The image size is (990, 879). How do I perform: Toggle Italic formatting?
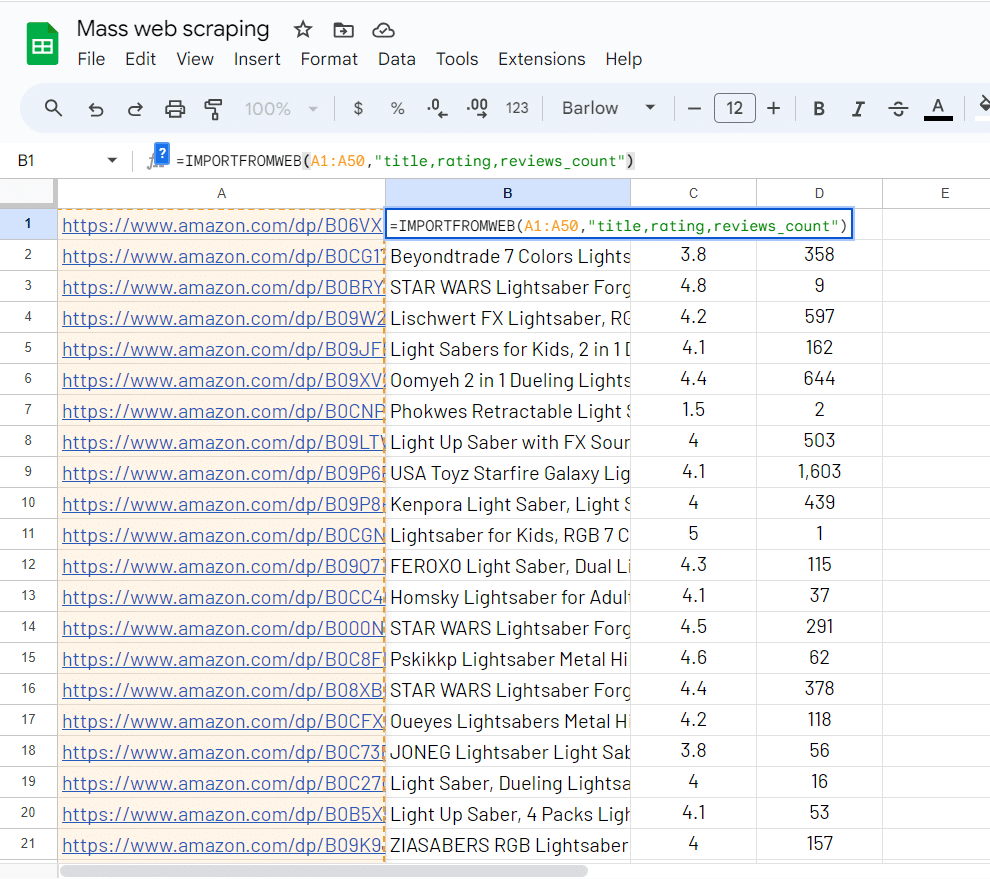coord(857,108)
